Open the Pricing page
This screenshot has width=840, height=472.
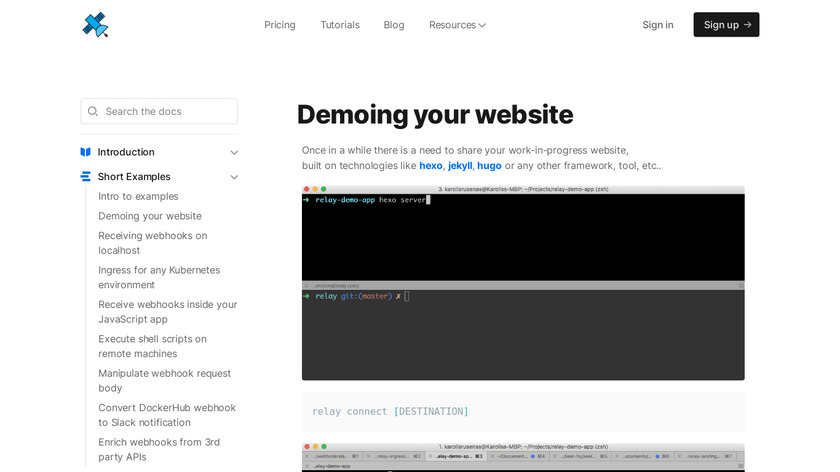pos(280,25)
